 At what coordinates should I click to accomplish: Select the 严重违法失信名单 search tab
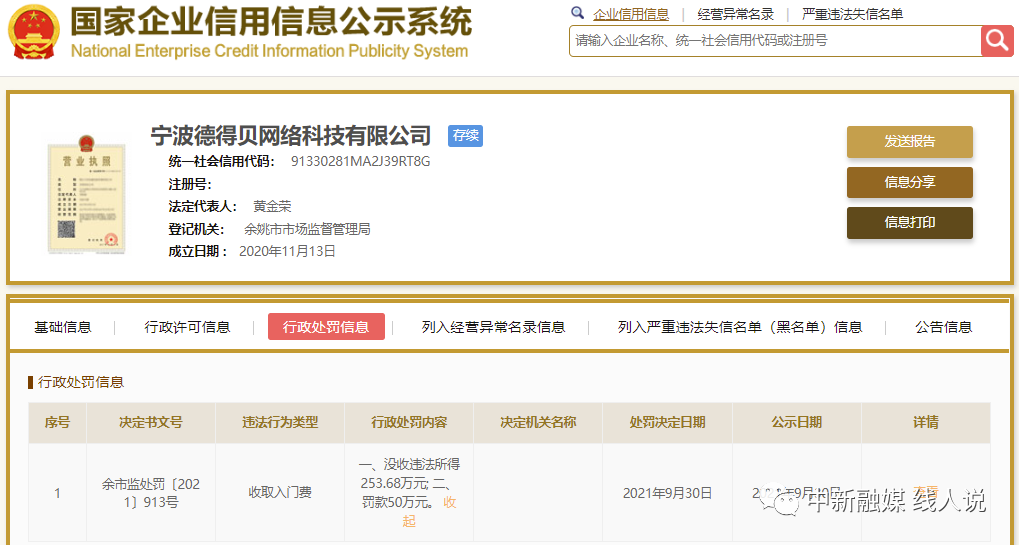click(852, 14)
